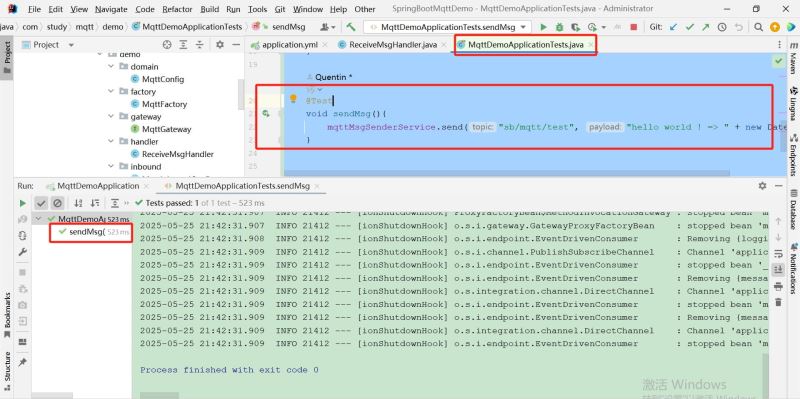
Task: Open the Refactor menu
Action: click(178, 9)
